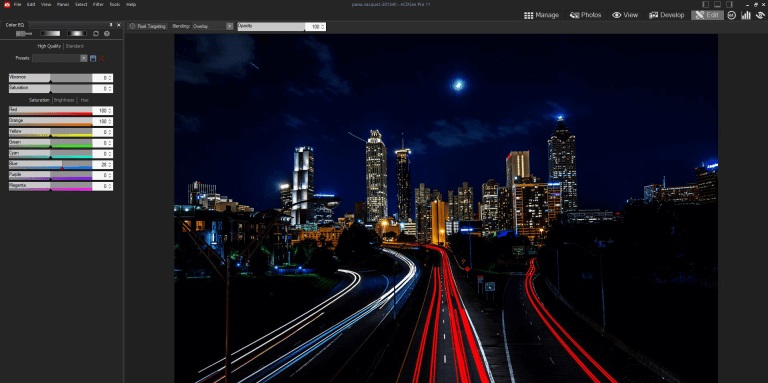This screenshot has height=383, width=768.
Task: Click the city night photo canvas
Action: click(446, 208)
